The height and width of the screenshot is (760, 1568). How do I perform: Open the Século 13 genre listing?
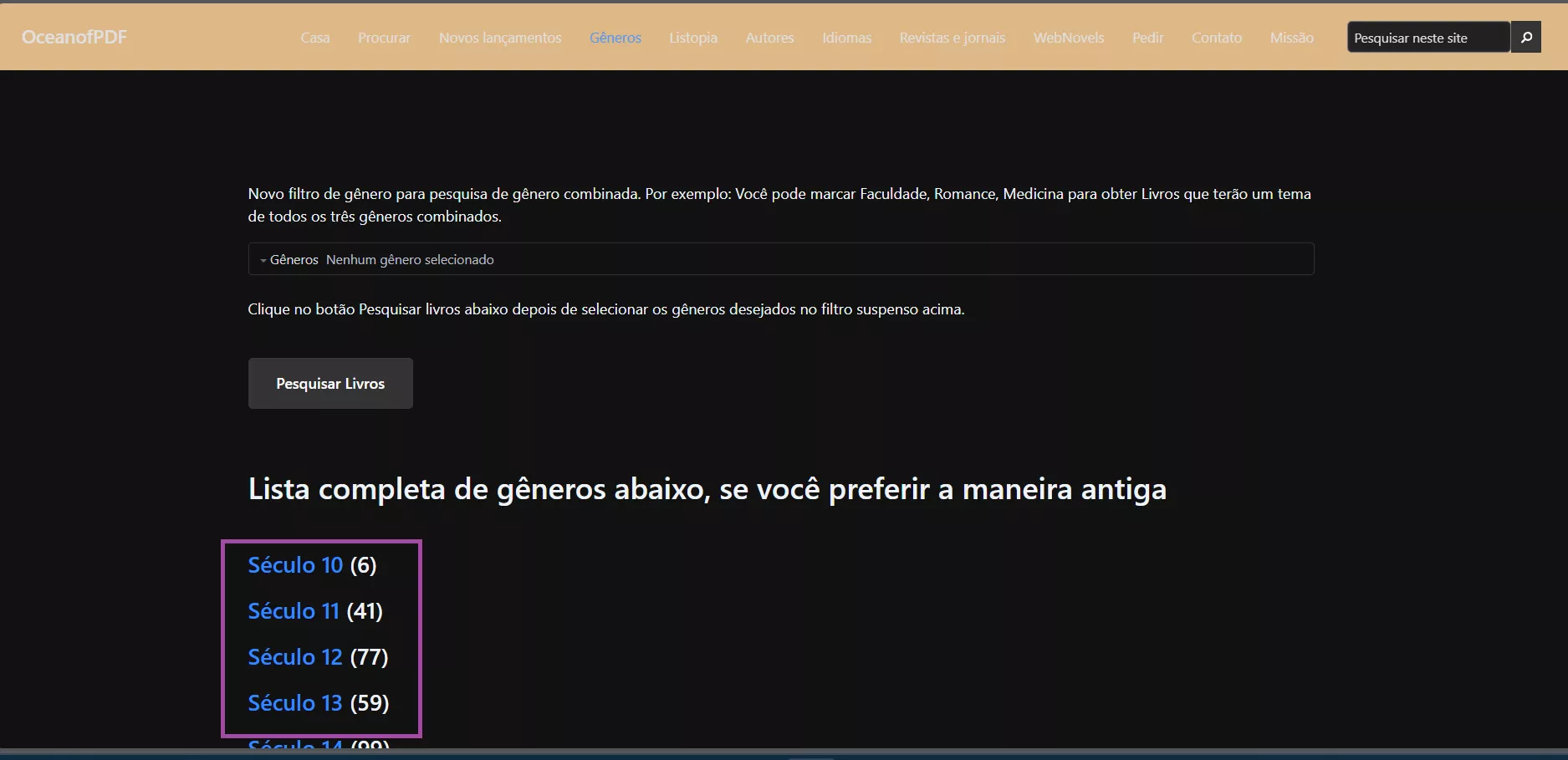(x=294, y=703)
